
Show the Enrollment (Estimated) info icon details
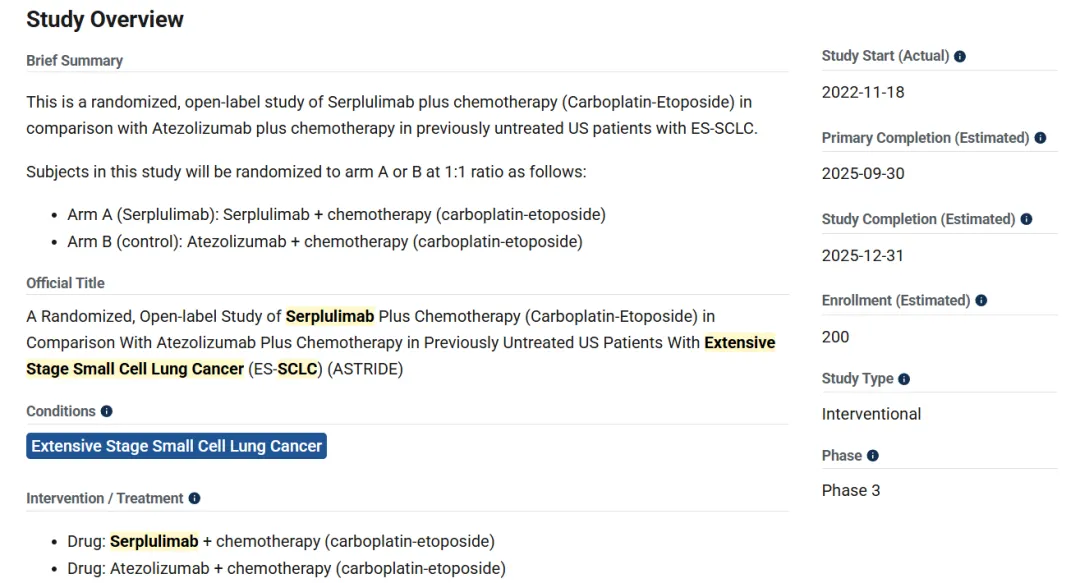pyautogui.click(x=981, y=301)
